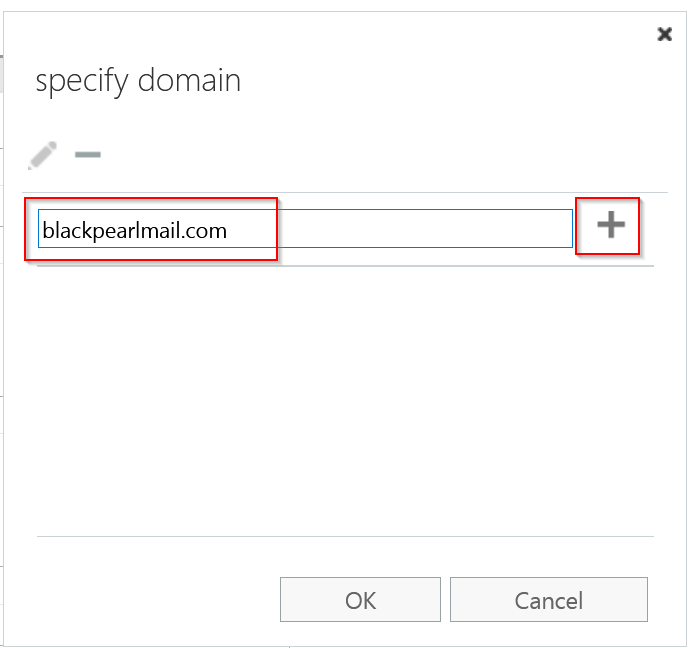The height and width of the screenshot is (648, 689).
Task: Discard changes by clicking Cancel
Action: tap(548, 600)
